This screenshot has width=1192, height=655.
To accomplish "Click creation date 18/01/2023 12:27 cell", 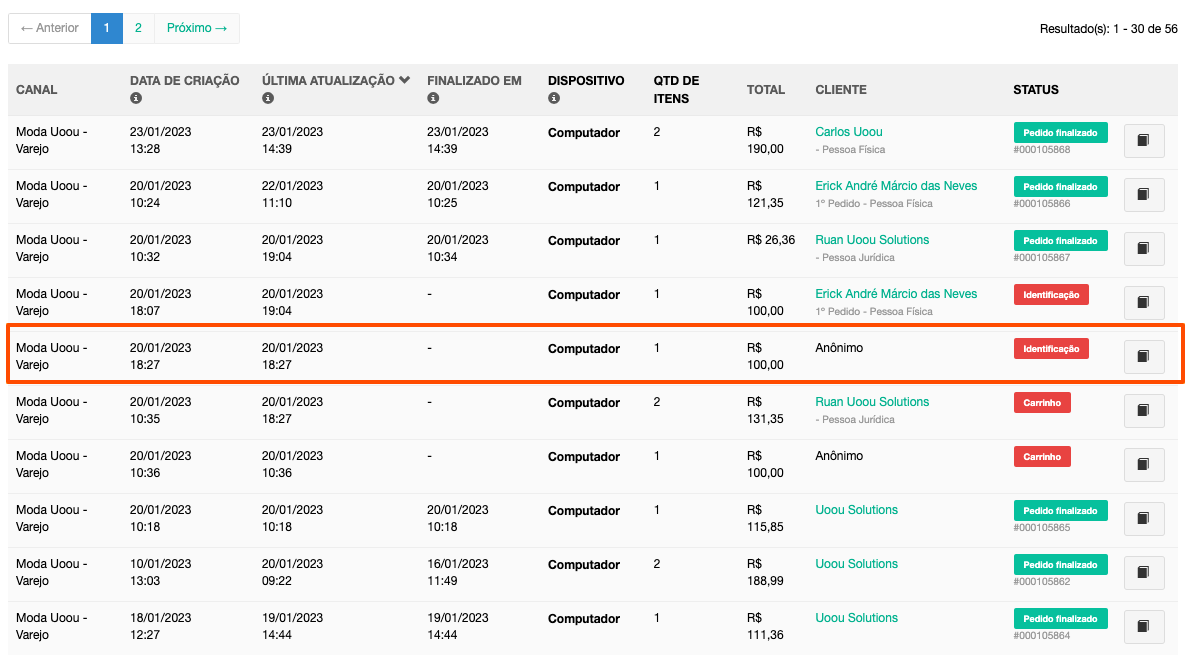I will coord(160,626).
